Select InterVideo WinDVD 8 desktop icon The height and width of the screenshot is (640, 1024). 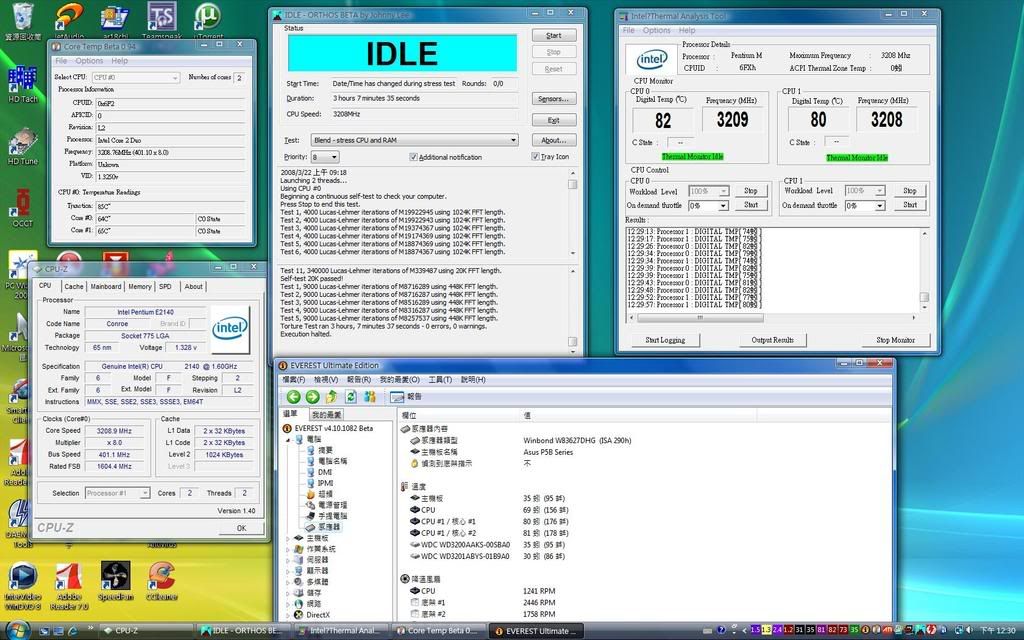(x=23, y=586)
